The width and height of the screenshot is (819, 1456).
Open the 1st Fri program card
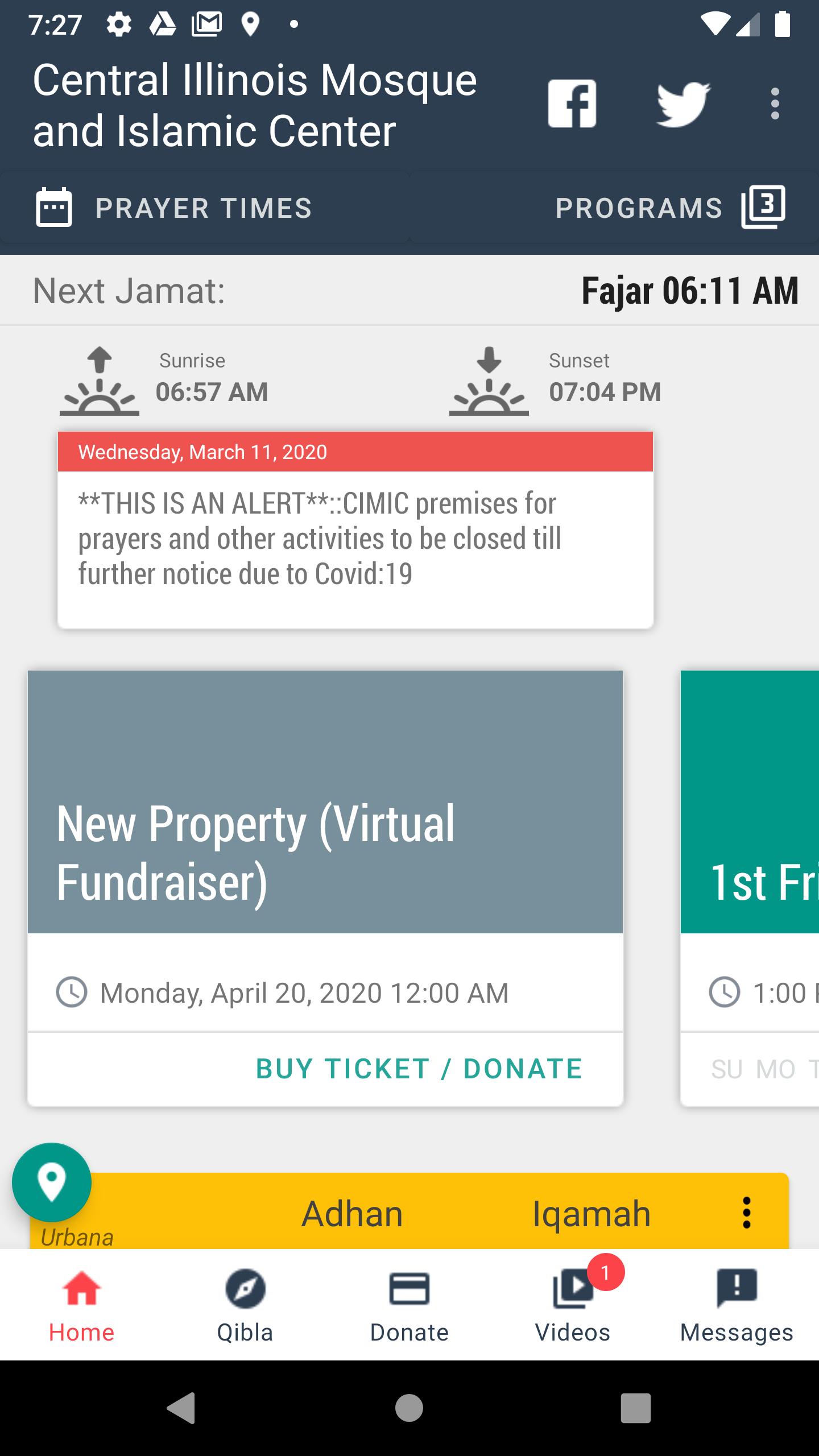tap(750, 888)
